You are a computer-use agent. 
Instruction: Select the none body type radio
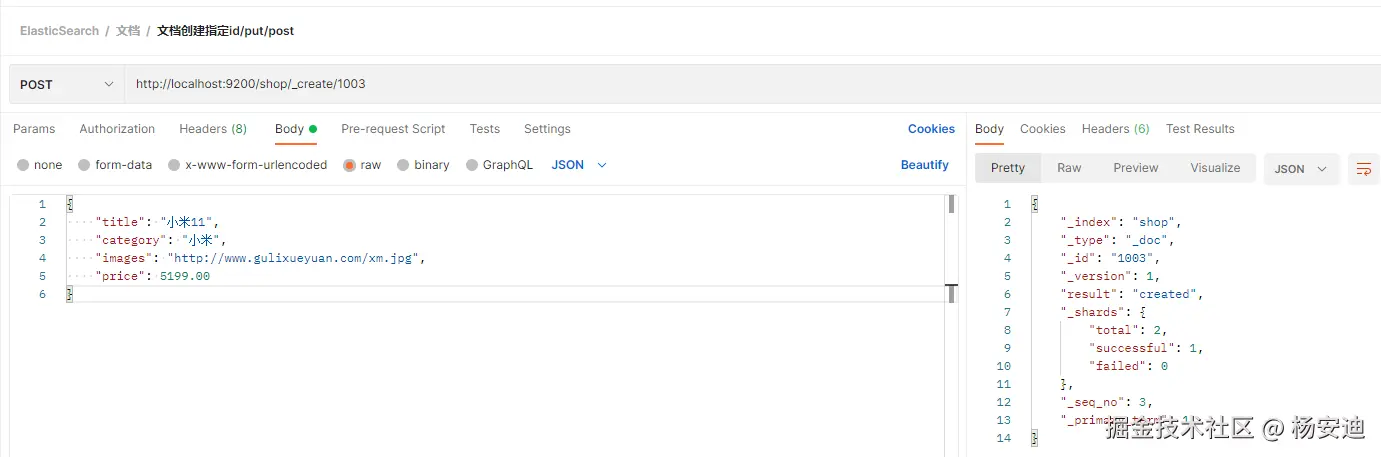(23, 165)
